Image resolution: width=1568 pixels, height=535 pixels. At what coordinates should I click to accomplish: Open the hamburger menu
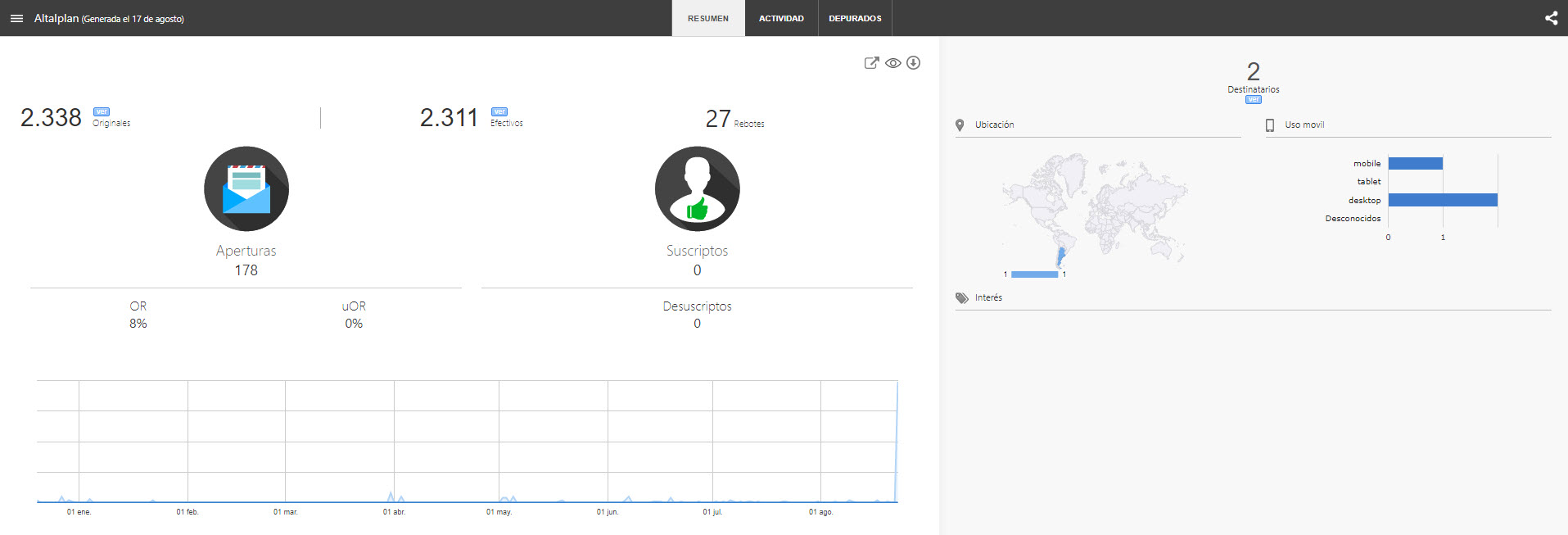pyautogui.click(x=16, y=18)
